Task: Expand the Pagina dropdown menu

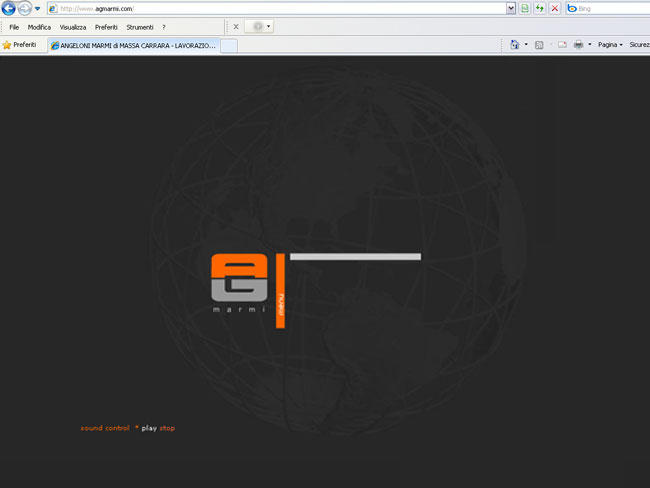Action: (x=610, y=45)
